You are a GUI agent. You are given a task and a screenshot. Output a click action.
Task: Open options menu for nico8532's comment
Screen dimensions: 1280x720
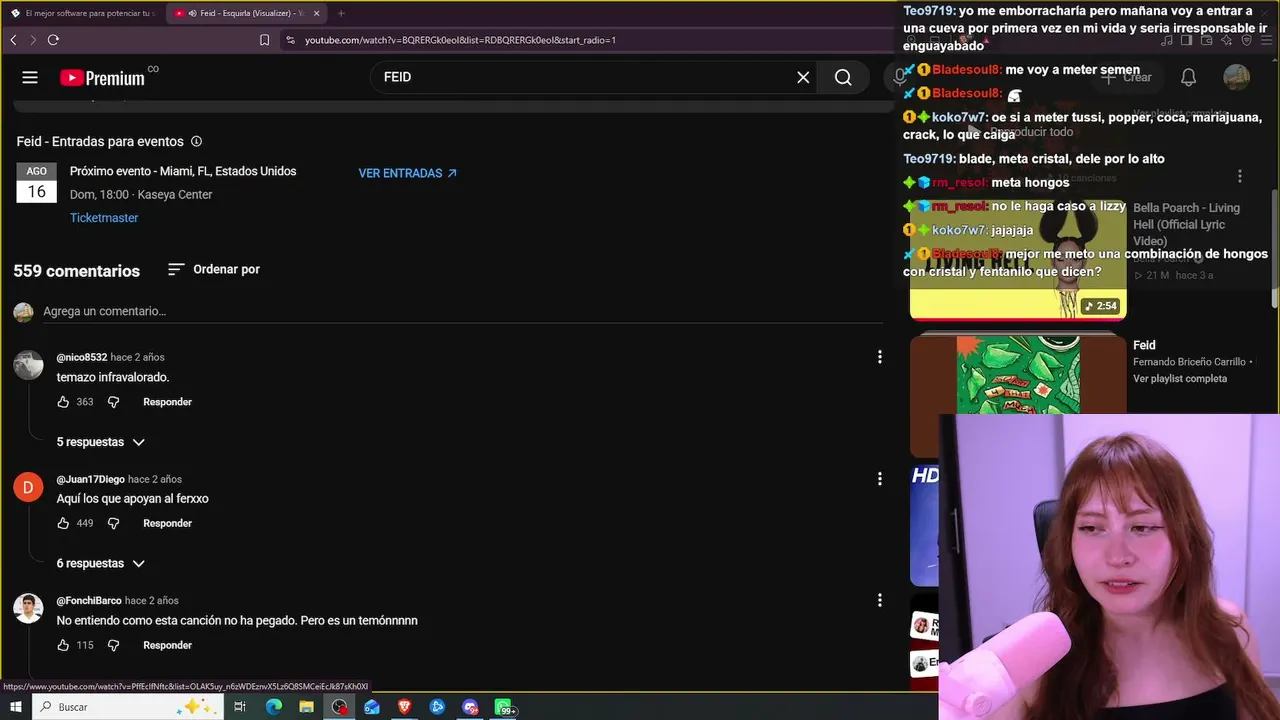(x=879, y=357)
